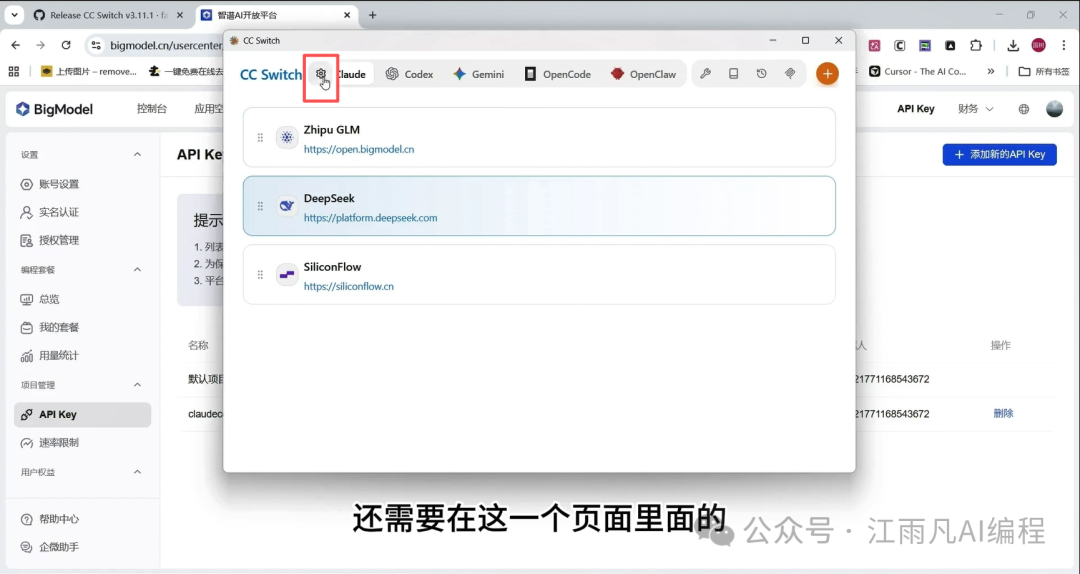
Task: Click the red browser profile avatar
Action: (x=1039, y=45)
